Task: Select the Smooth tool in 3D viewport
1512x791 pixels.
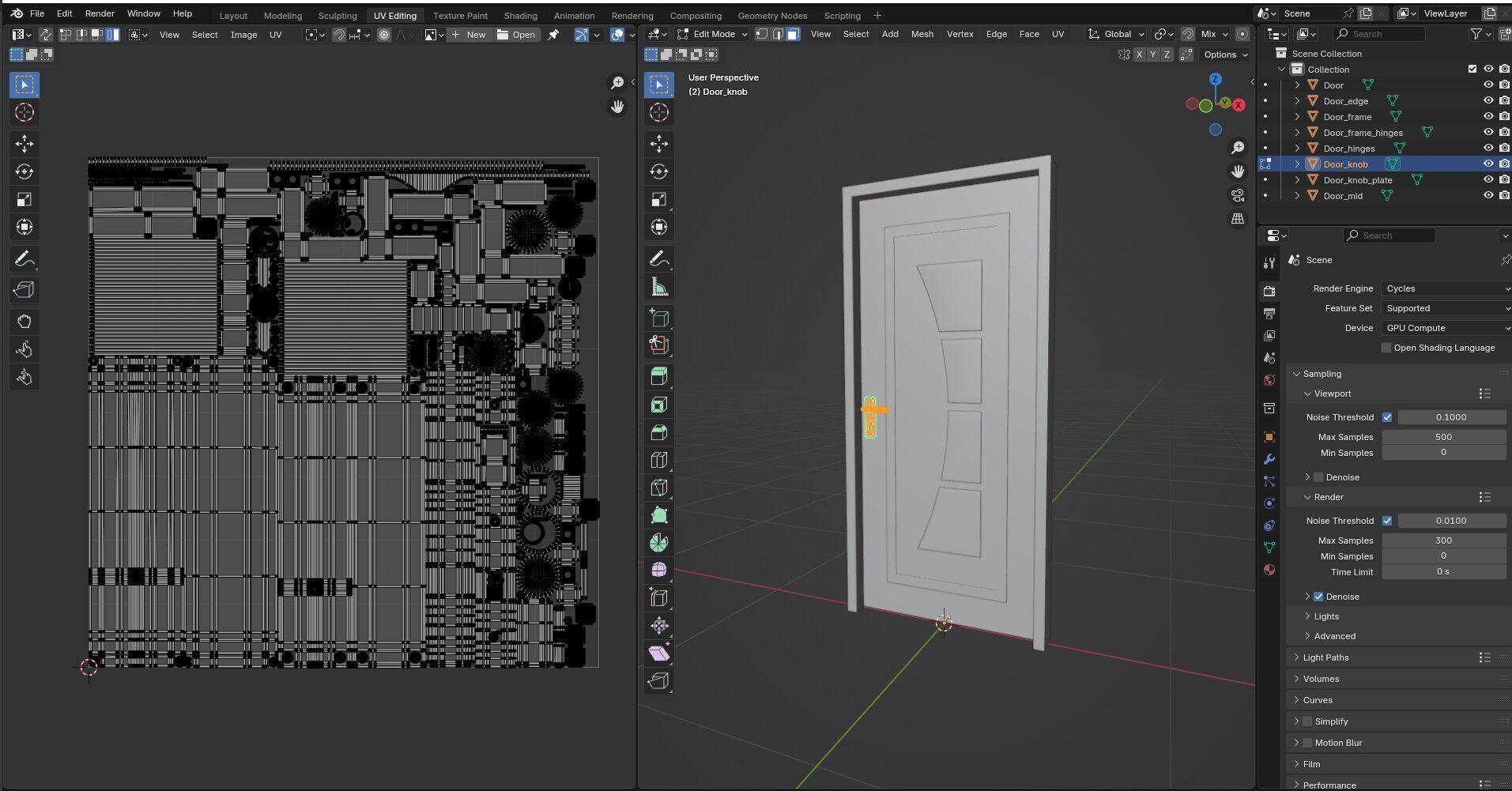Action: click(x=659, y=570)
